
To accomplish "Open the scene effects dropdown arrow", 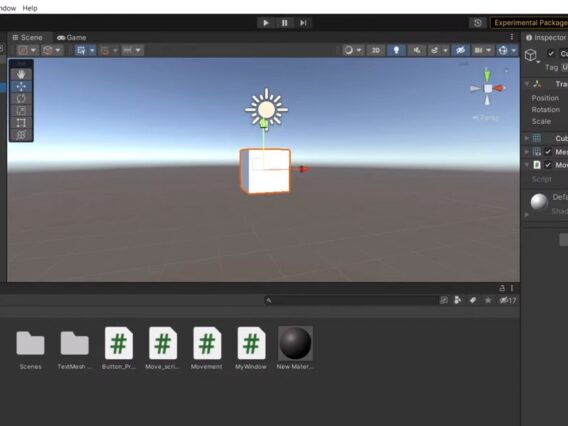I will (x=445, y=50).
